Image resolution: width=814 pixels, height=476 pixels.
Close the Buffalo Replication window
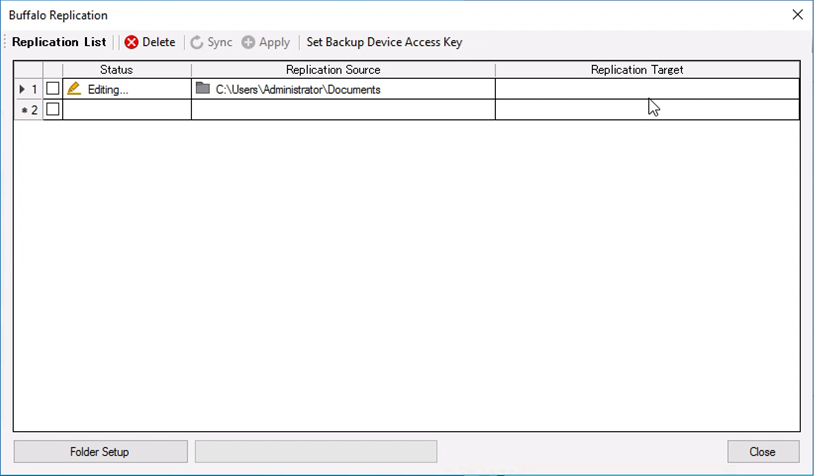pyautogui.click(x=797, y=15)
